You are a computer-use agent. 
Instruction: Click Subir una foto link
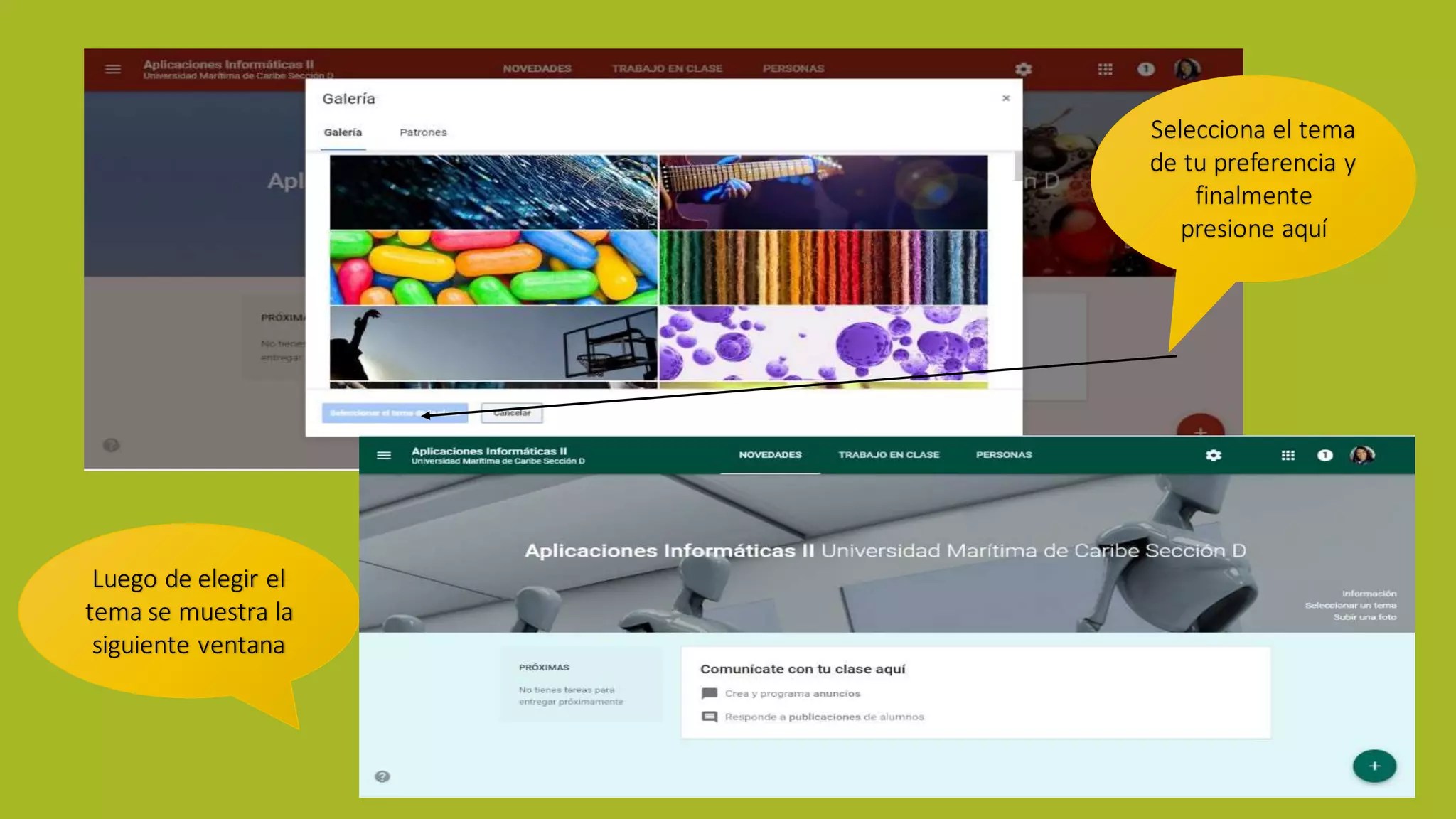pyautogui.click(x=1364, y=617)
